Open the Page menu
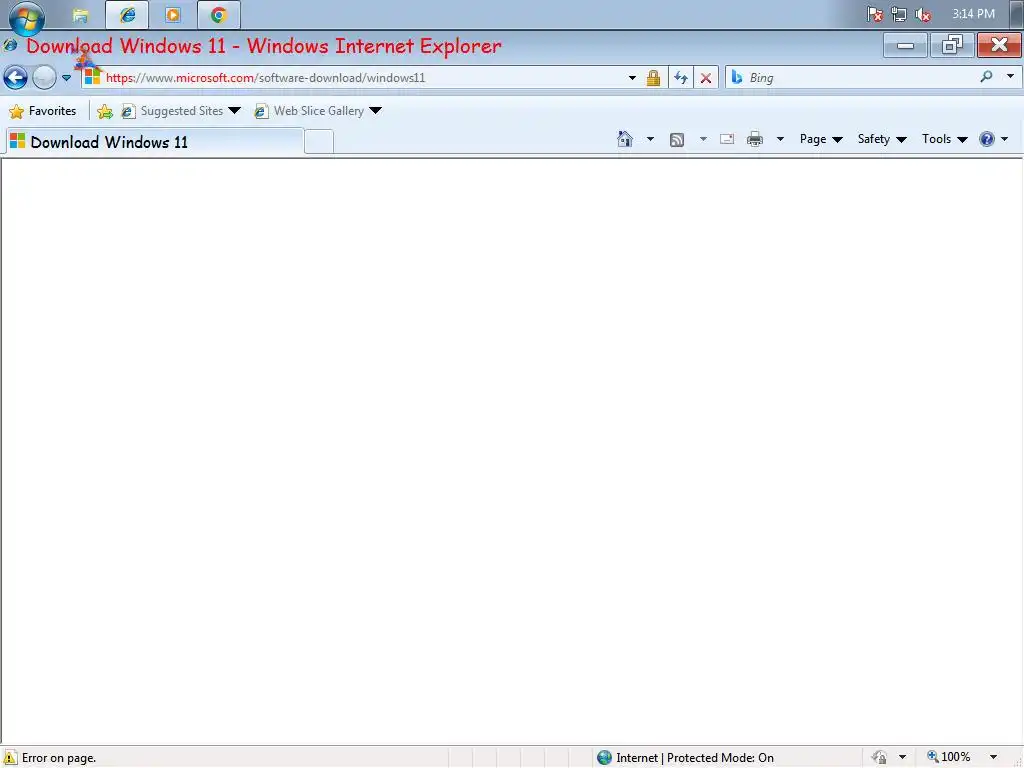The height and width of the screenshot is (768, 1024). tap(821, 139)
